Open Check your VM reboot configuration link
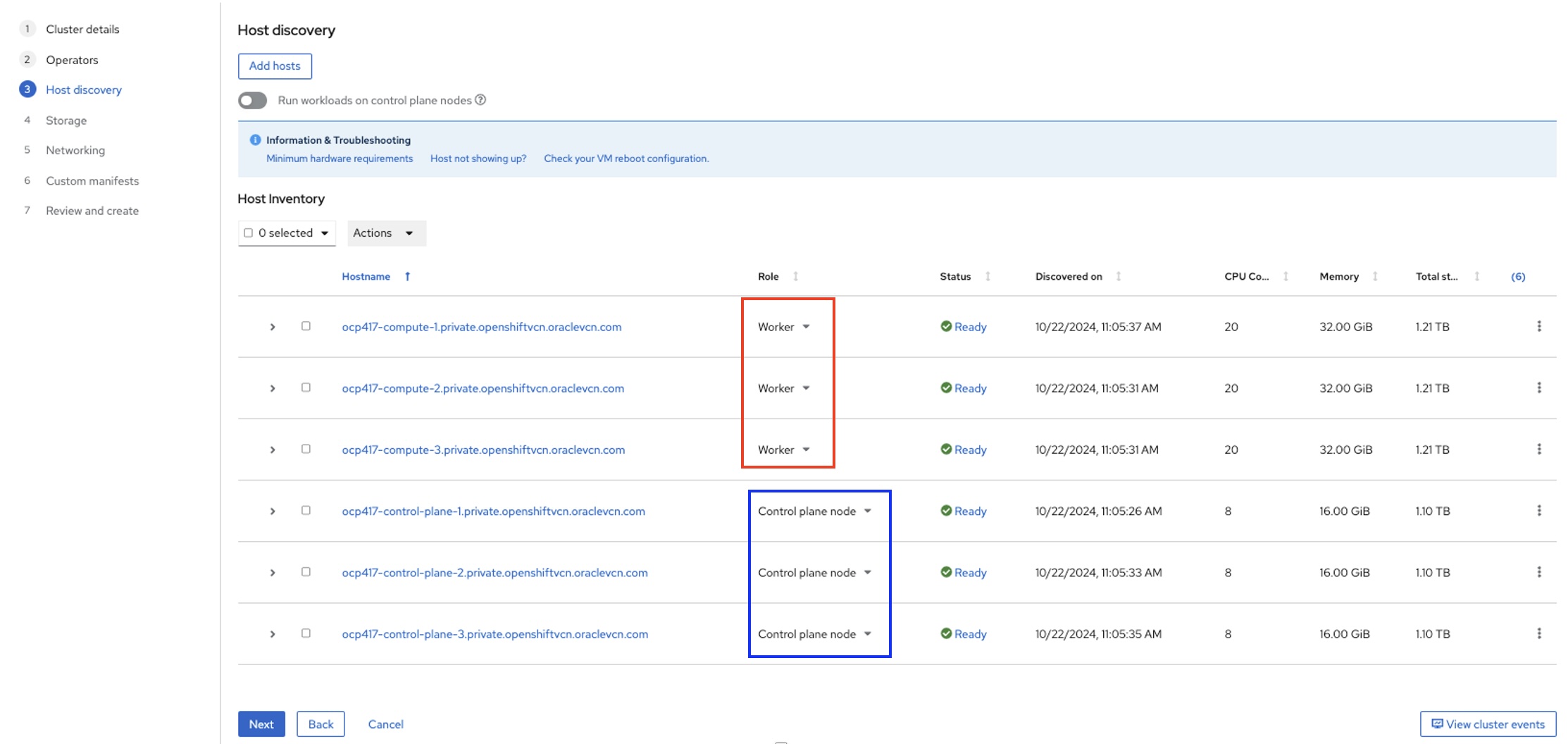This screenshot has height=744, width=1568. 626,159
